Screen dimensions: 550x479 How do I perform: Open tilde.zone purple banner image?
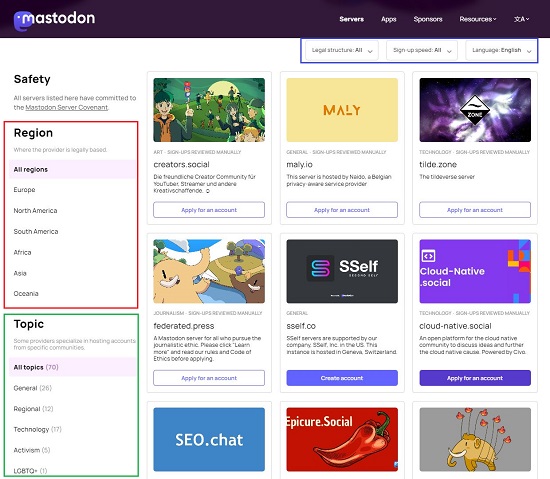coord(475,110)
